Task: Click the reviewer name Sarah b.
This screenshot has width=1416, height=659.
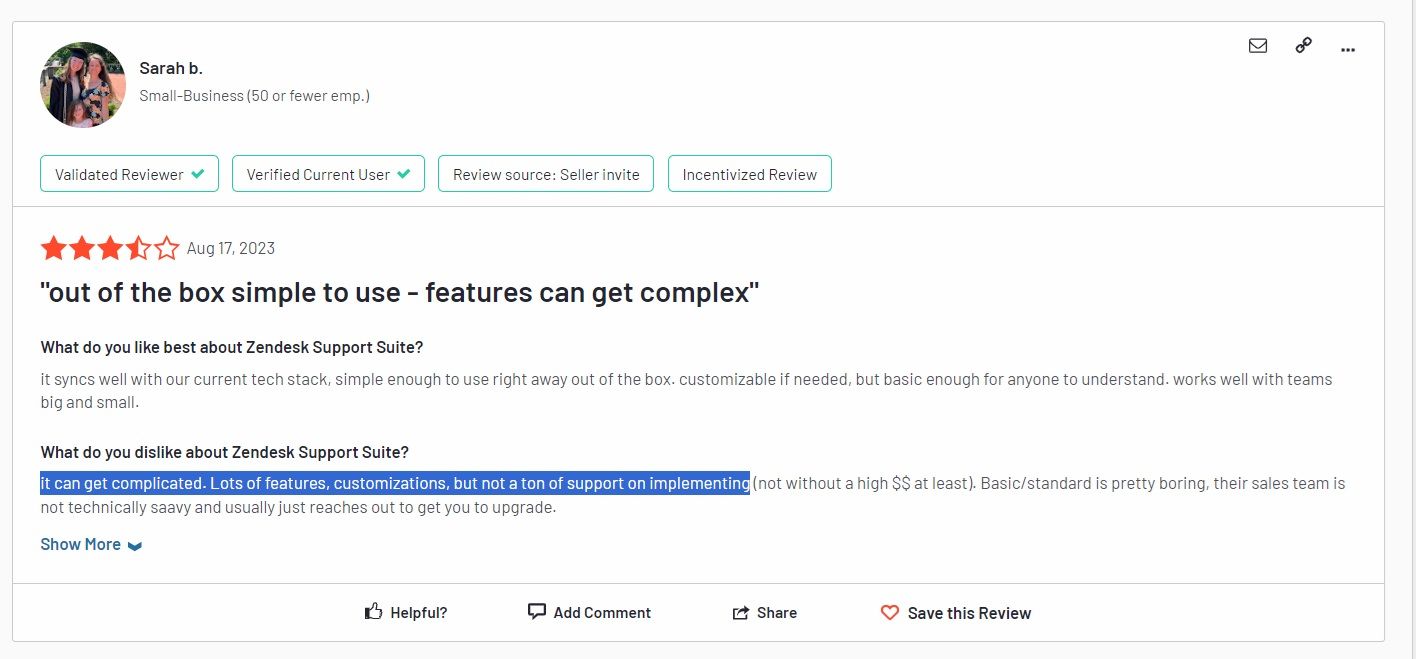Action: tap(171, 68)
